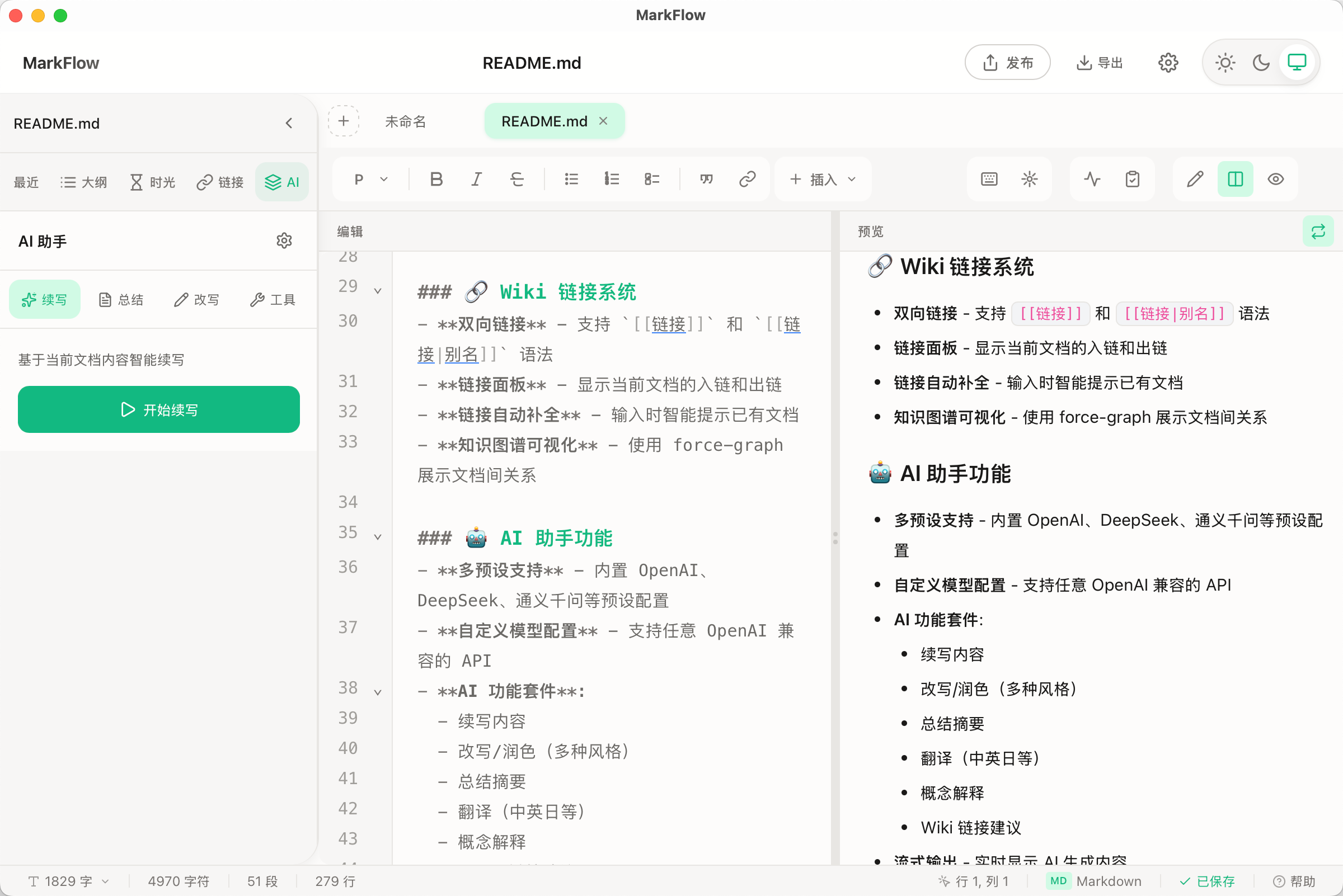Insert a task checklist
1343x896 pixels.
point(652,180)
